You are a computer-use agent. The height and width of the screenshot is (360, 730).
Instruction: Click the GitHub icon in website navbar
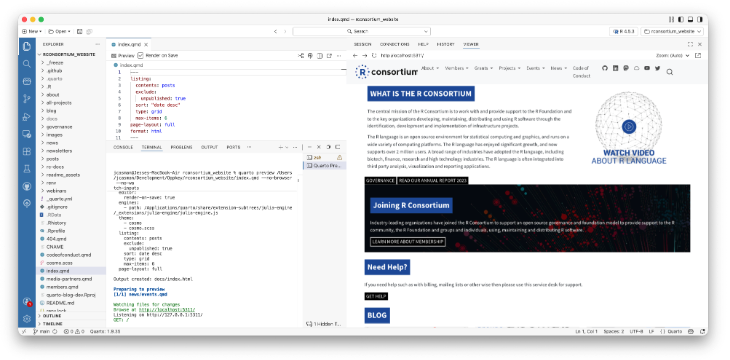[605, 68]
